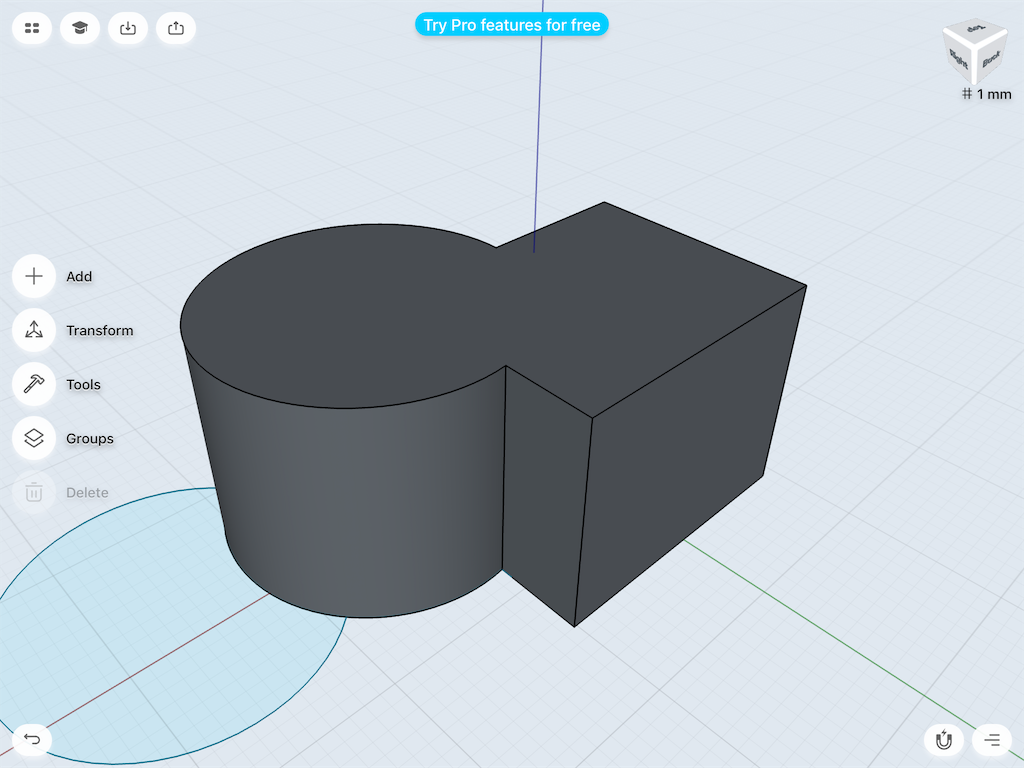Open the Tools hammer icon
1024x768 pixels.
[x=34, y=384]
